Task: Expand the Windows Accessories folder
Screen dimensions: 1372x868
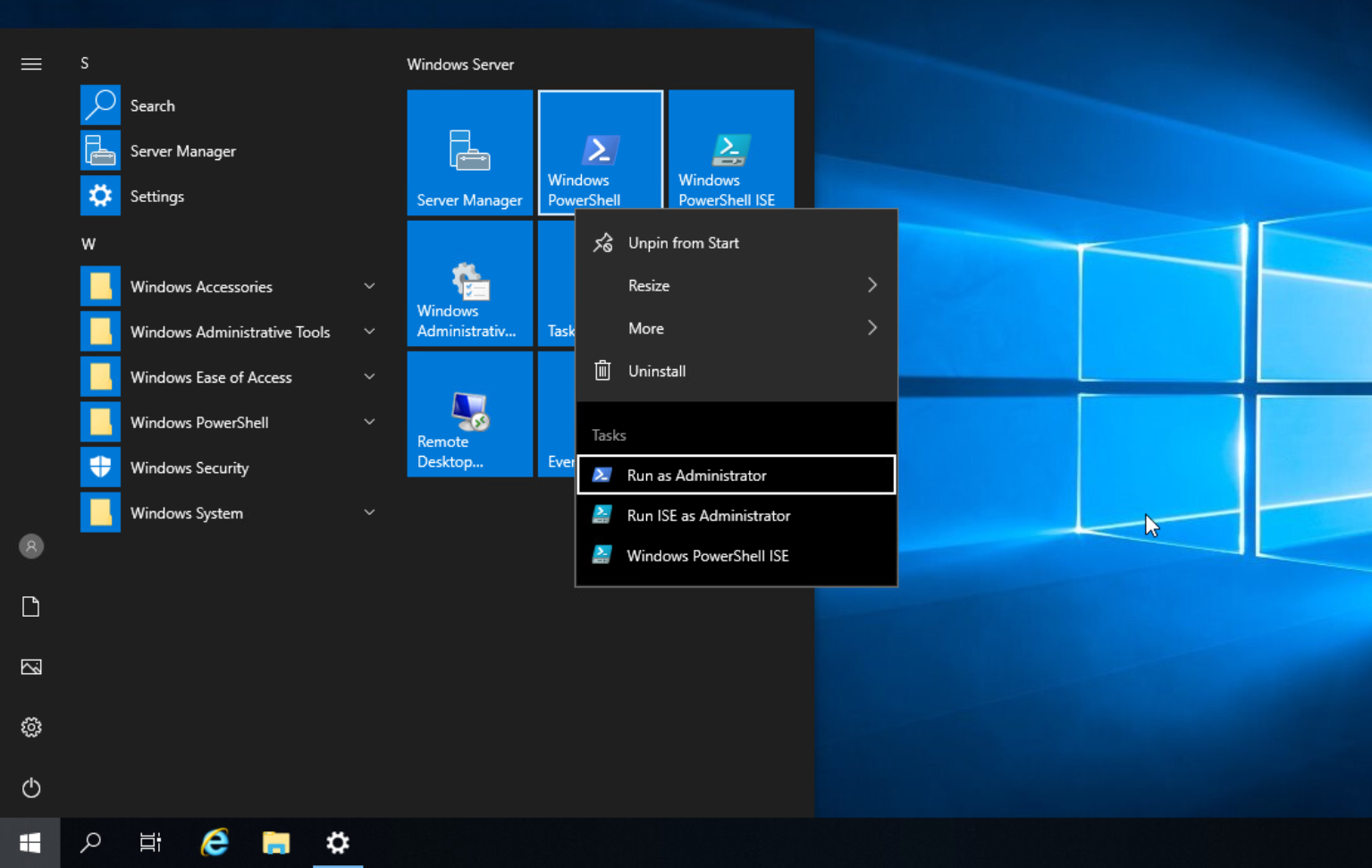Action: point(231,287)
